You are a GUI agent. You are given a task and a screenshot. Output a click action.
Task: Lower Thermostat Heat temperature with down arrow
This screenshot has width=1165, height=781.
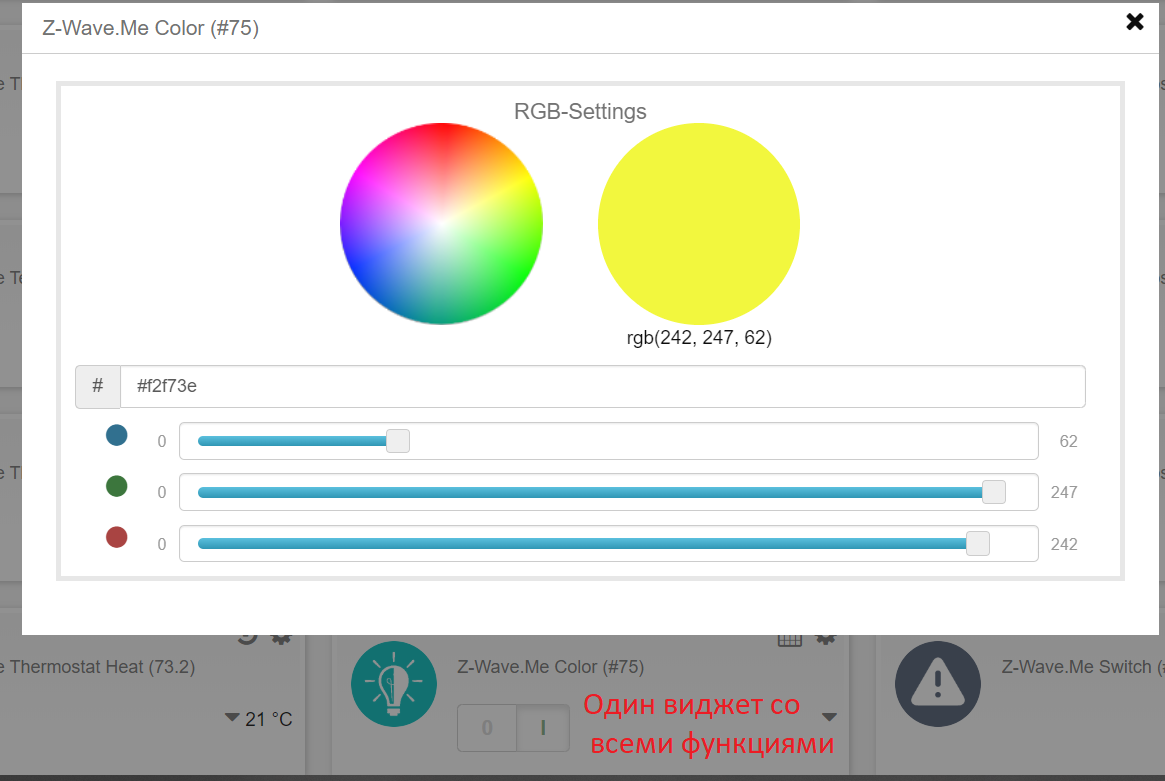(232, 718)
